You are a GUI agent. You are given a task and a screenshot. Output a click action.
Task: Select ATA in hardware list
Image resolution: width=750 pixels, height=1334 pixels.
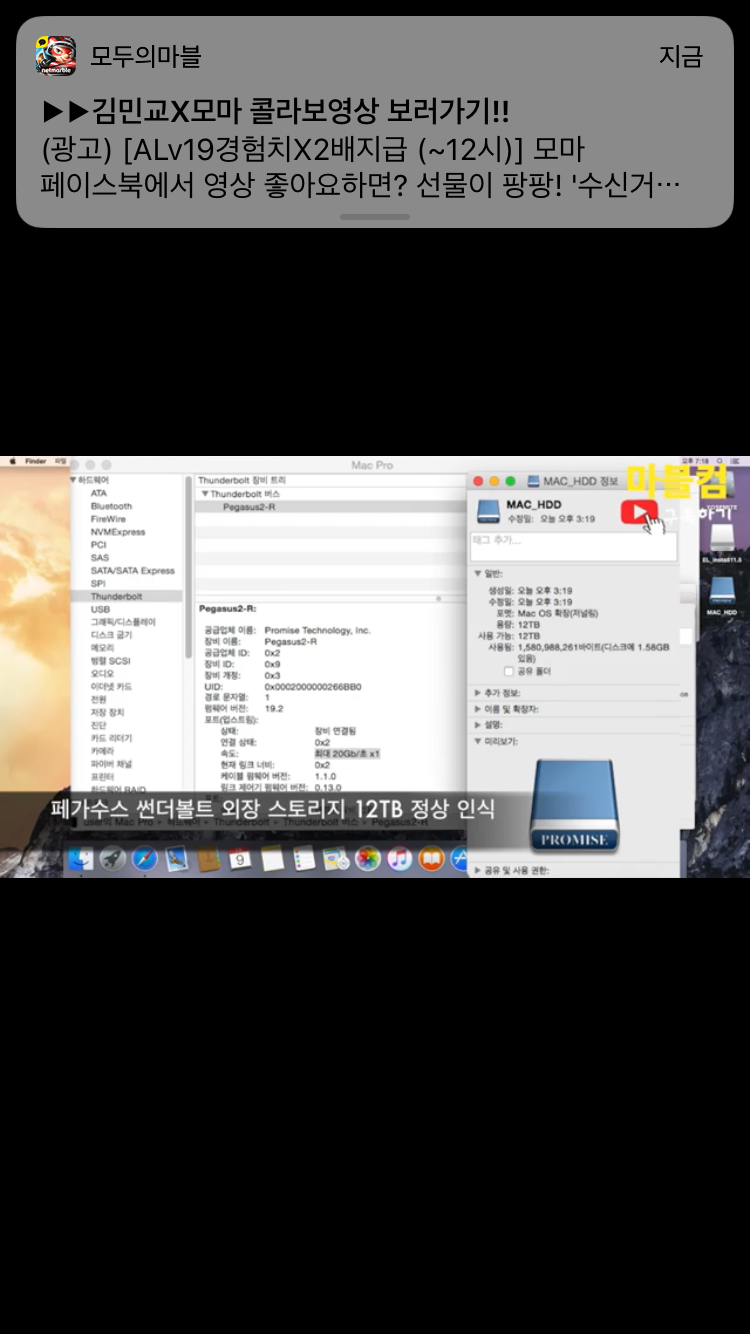[98, 493]
